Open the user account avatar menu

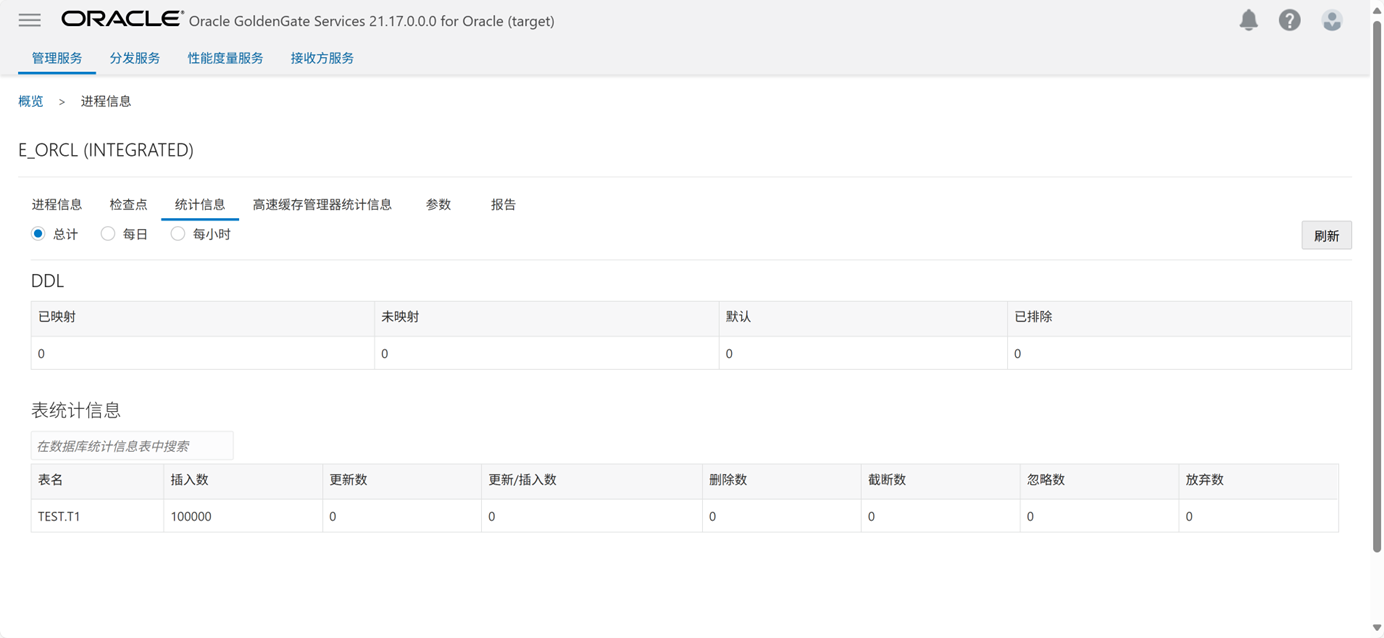tap(1331, 20)
